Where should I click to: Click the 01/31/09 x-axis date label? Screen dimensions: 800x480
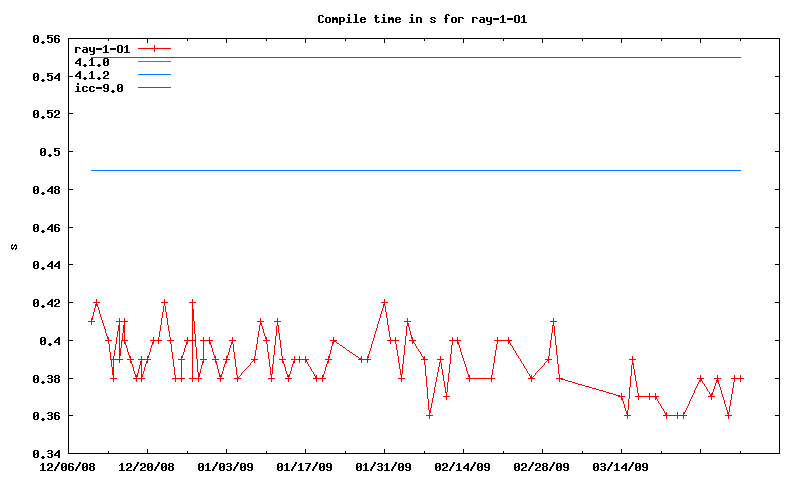tap(384, 467)
